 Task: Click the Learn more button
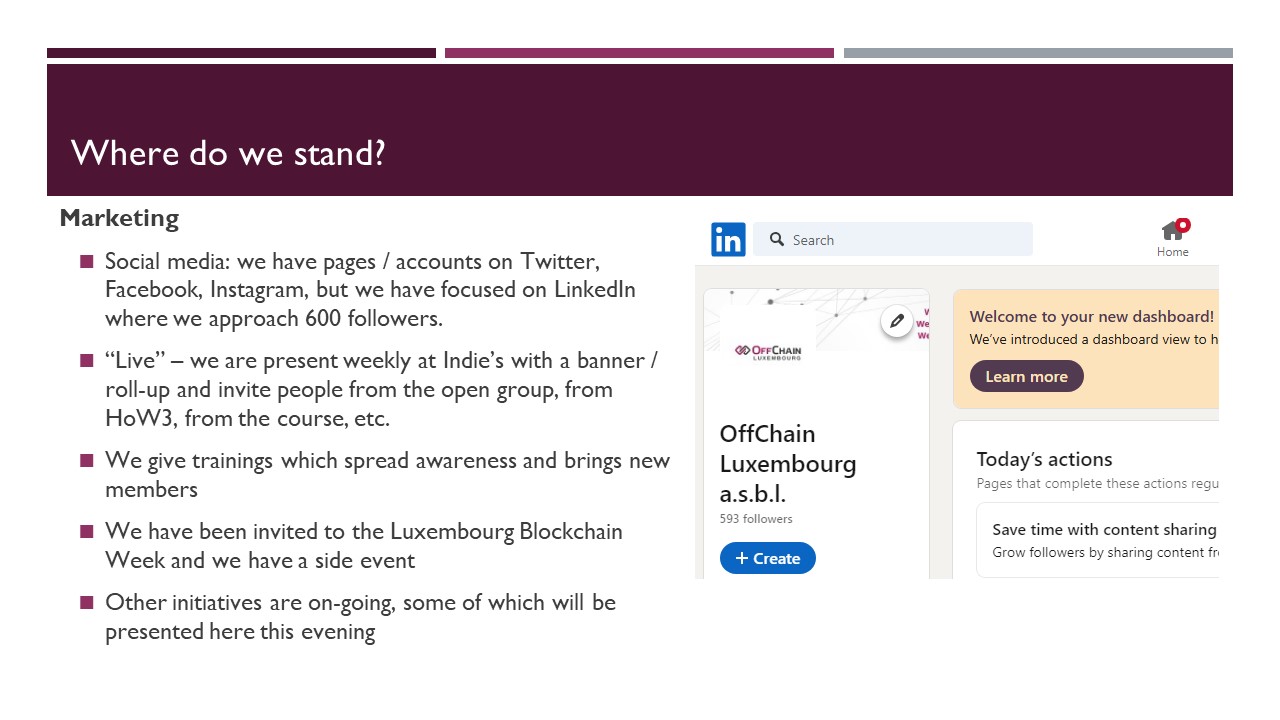coord(1026,376)
